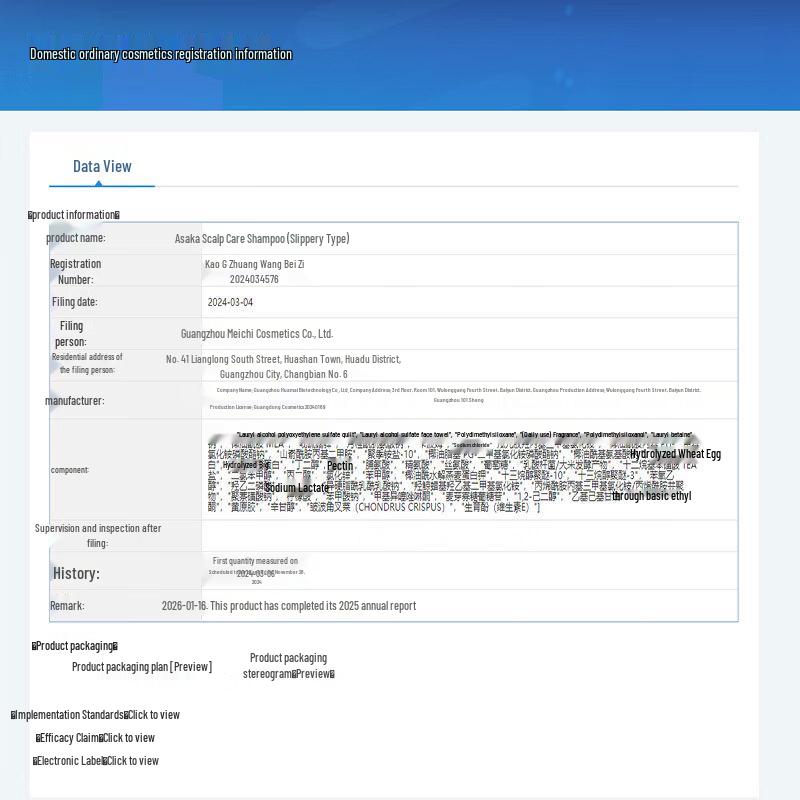Click the 'Product packaging' section heading

coord(74,646)
